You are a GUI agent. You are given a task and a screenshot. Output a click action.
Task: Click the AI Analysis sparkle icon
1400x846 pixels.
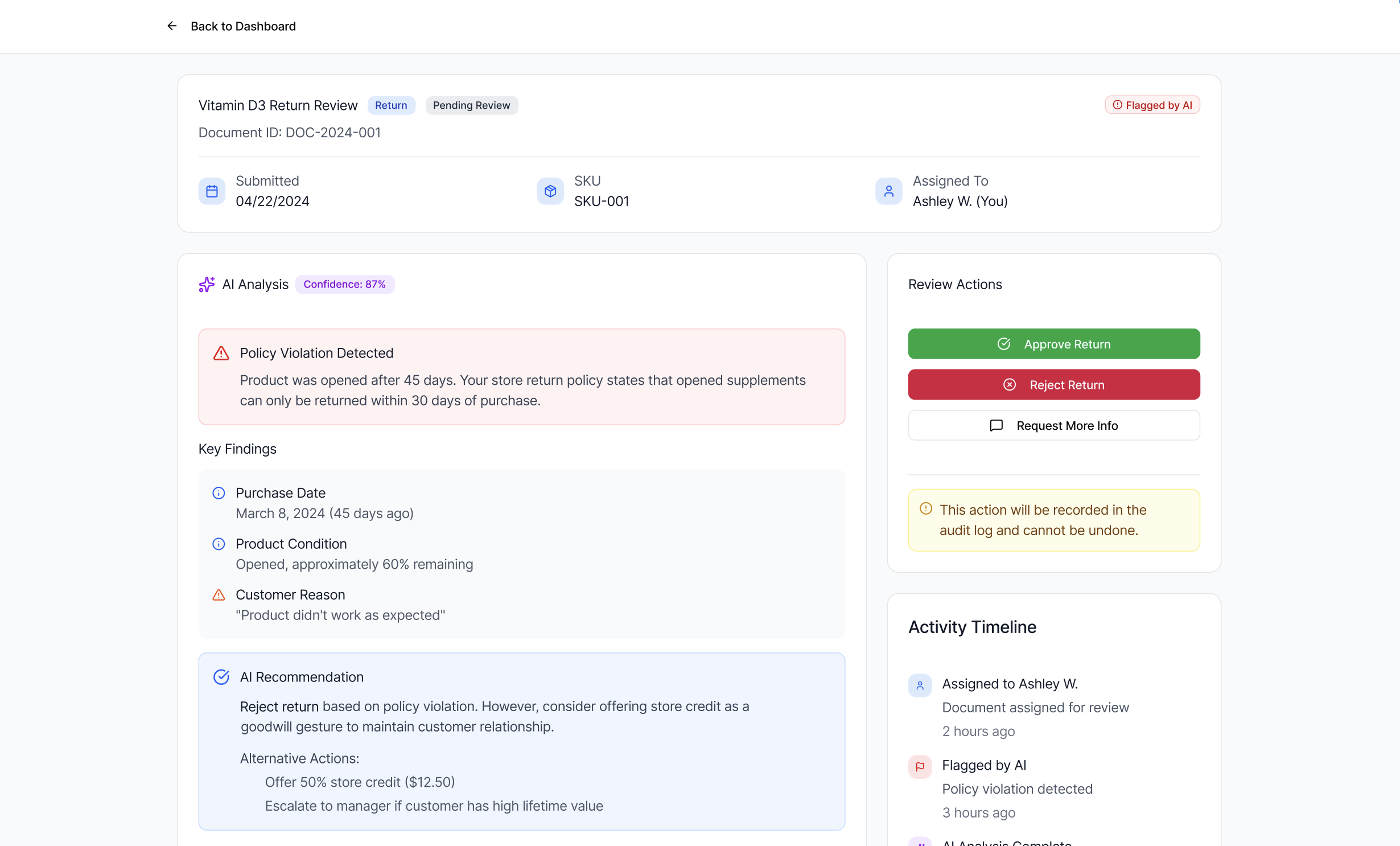pyautogui.click(x=207, y=284)
